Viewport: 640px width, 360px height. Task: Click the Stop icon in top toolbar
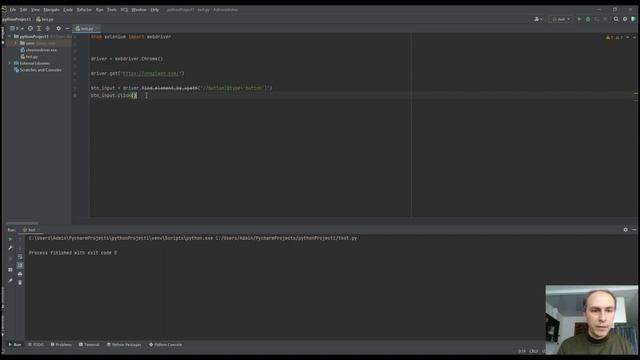pyautogui.click(x=605, y=19)
